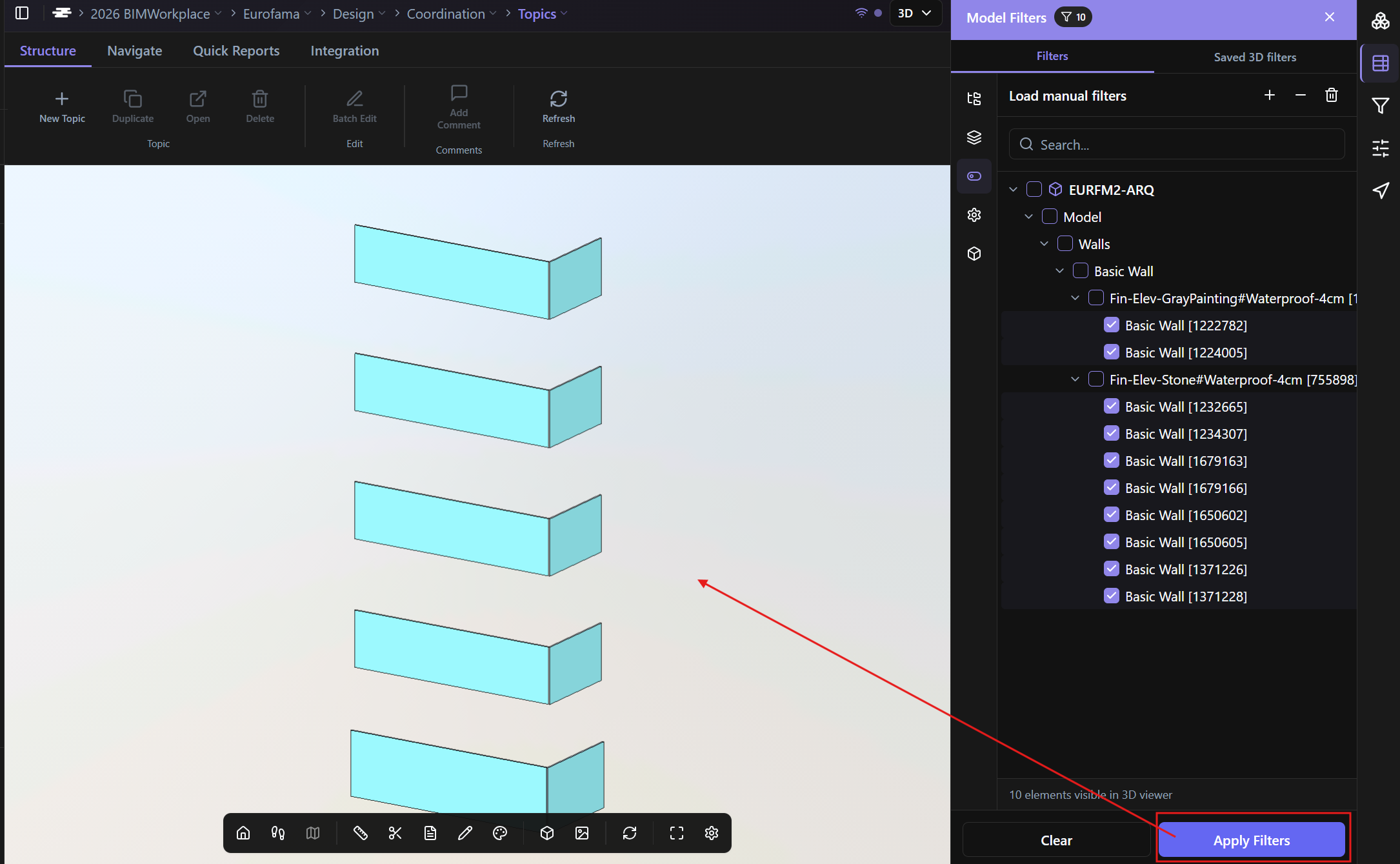The image size is (1400, 864).
Task: Open the layers icon in filter sidebar
Action: [x=974, y=137]
